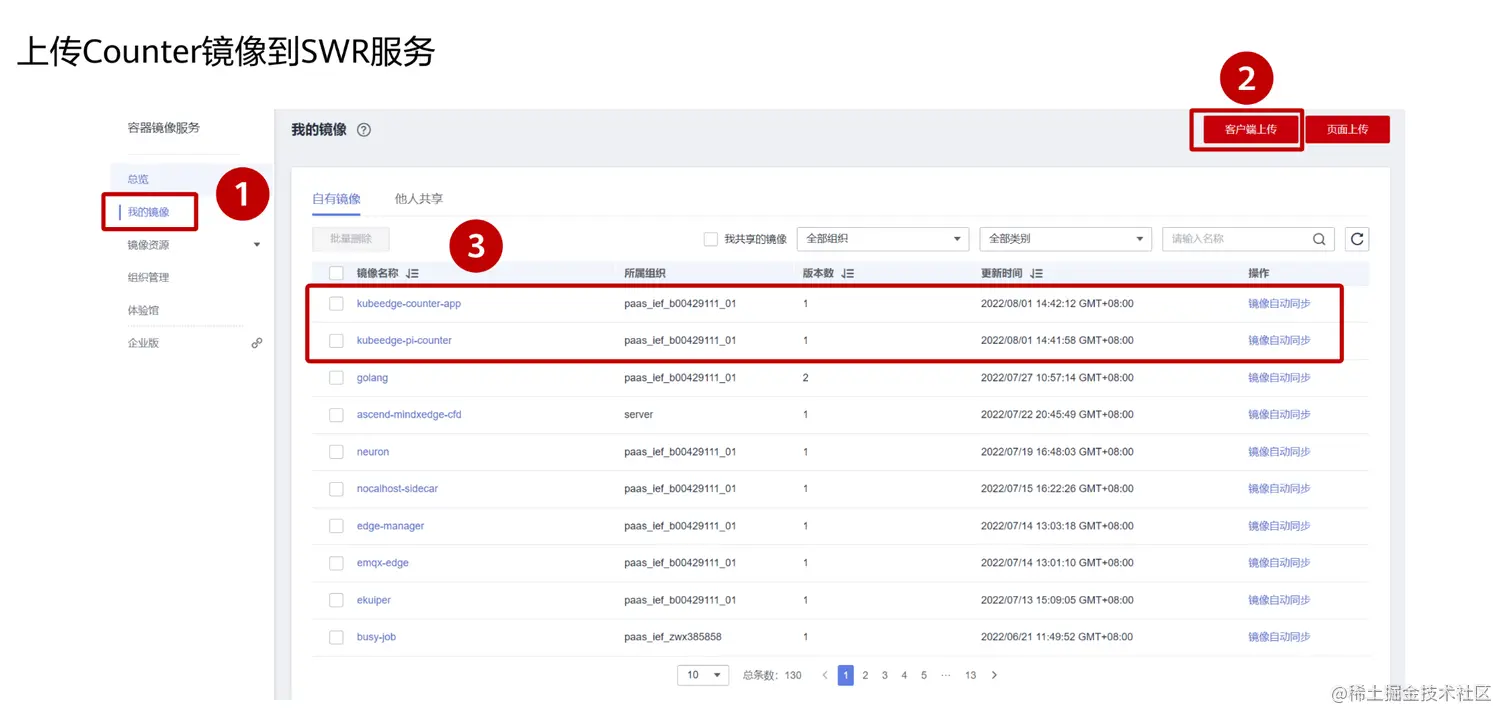Select the kubeedge-pi-counter row checkbox
Image resolution: width=1512 pixels, height=724 pixels.
[x=336, y=341]
